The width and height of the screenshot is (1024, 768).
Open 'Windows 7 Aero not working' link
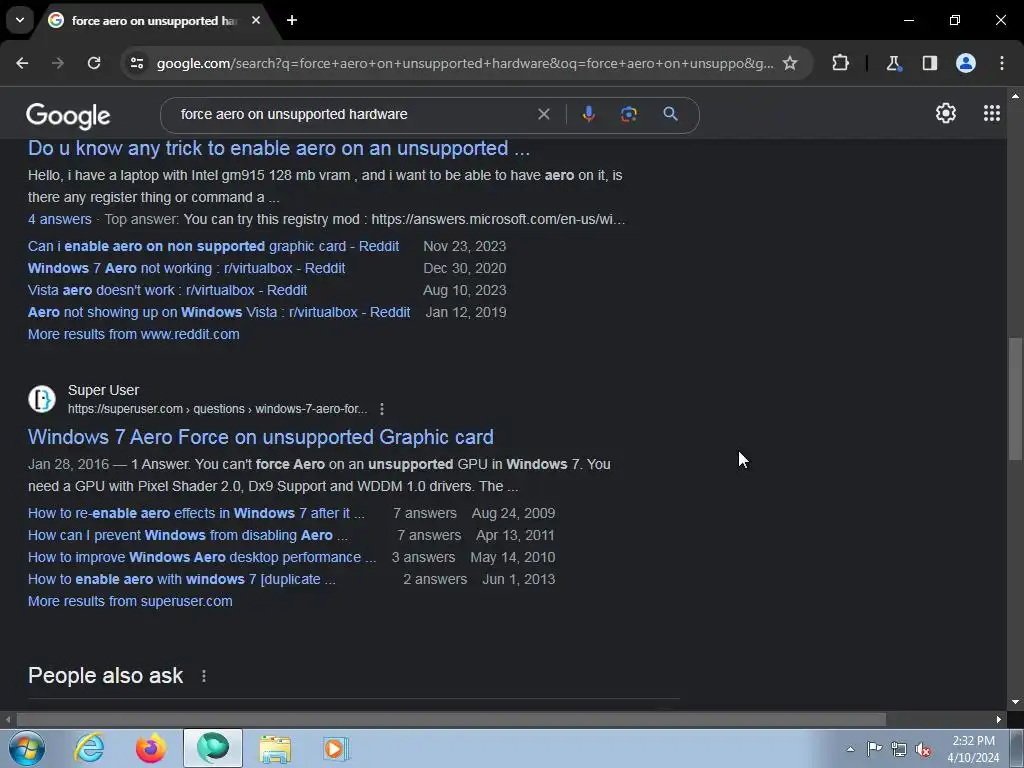point(187,268)
